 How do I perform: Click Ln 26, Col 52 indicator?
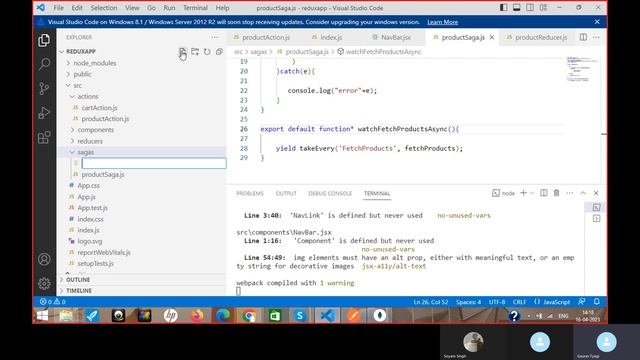[x=431, y=302]
